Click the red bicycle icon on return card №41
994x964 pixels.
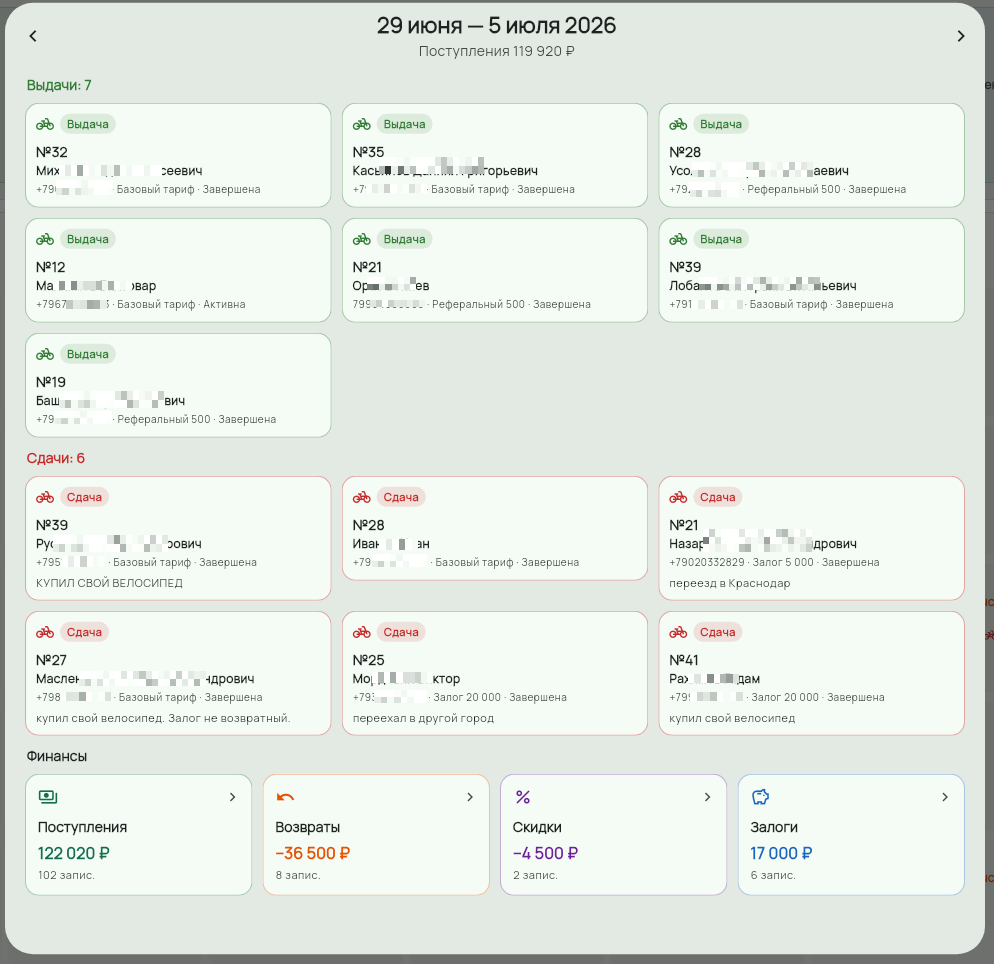678,632
